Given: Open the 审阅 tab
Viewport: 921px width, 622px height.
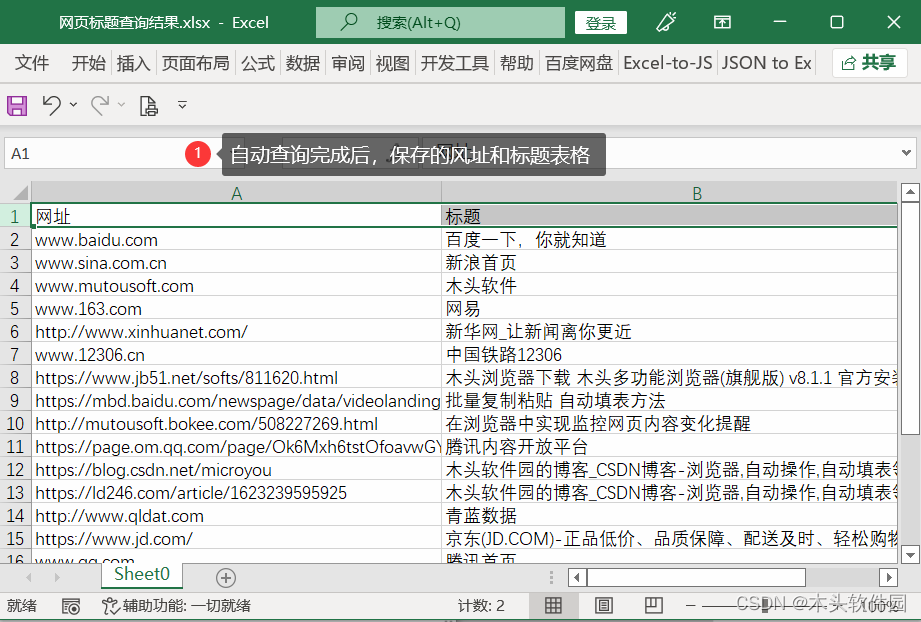Looking at the screenshot, I should [348, 63].
